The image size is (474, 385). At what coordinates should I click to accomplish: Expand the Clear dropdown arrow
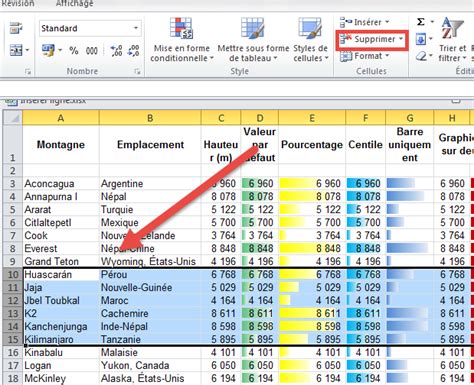(x=431, y=56)
